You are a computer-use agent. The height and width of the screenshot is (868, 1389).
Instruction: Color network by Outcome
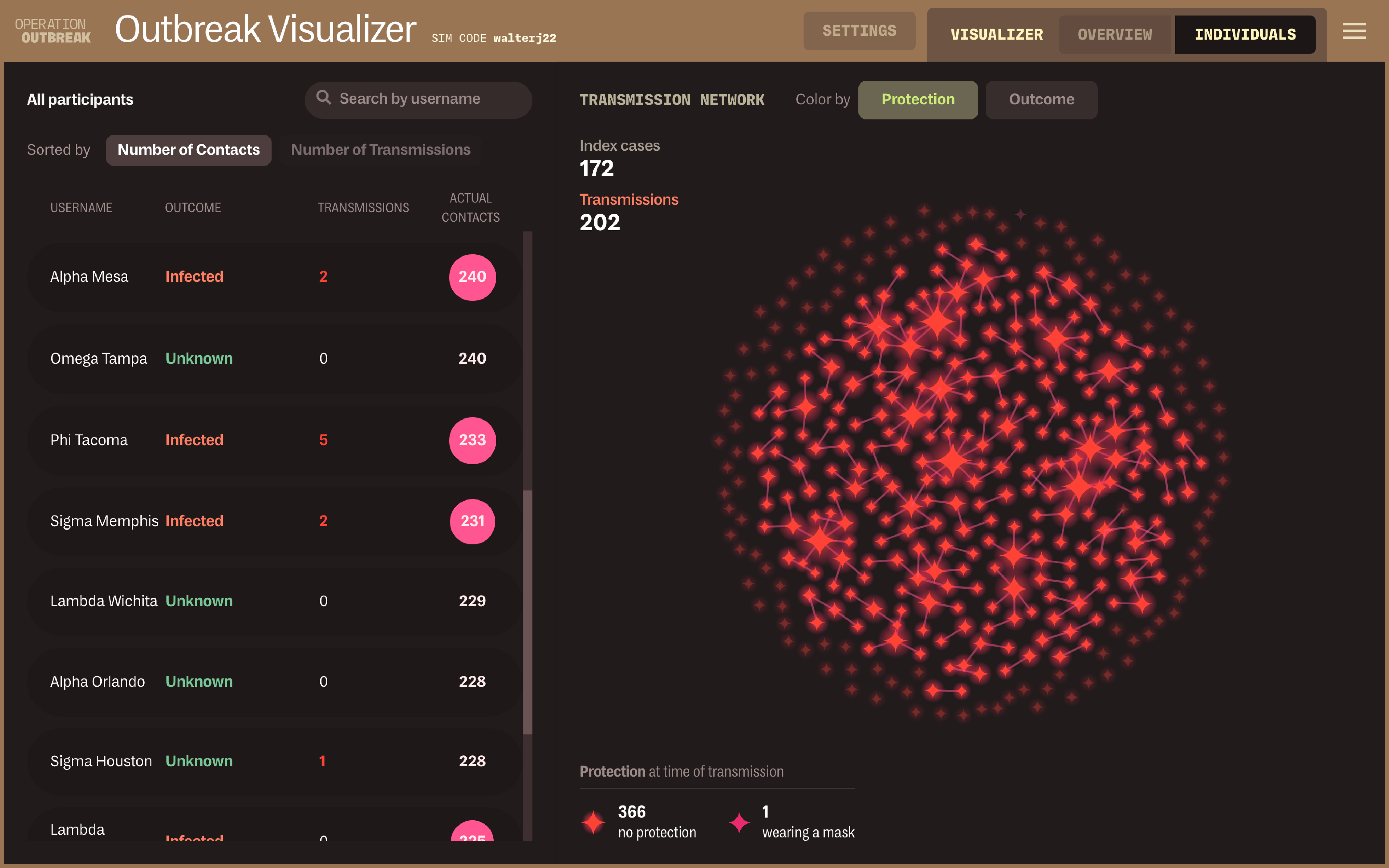click(x=1041, y=100)
